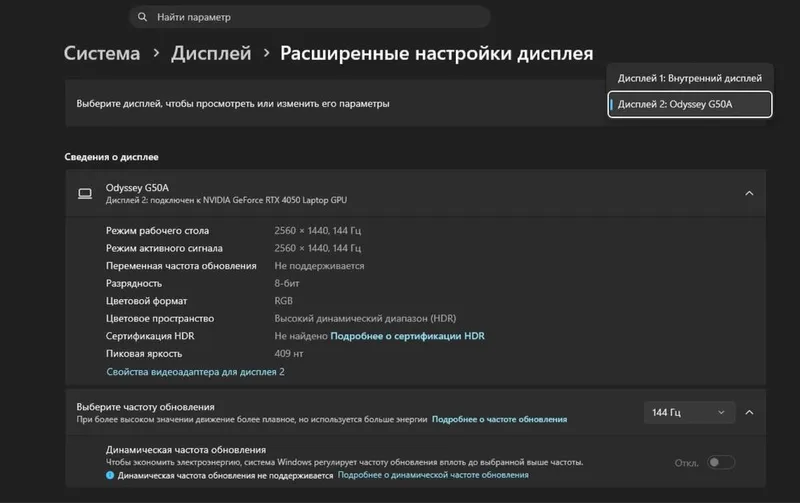Open the 144 Гц refresh rate dropdown
800x503 pixels.
point(689,412)
